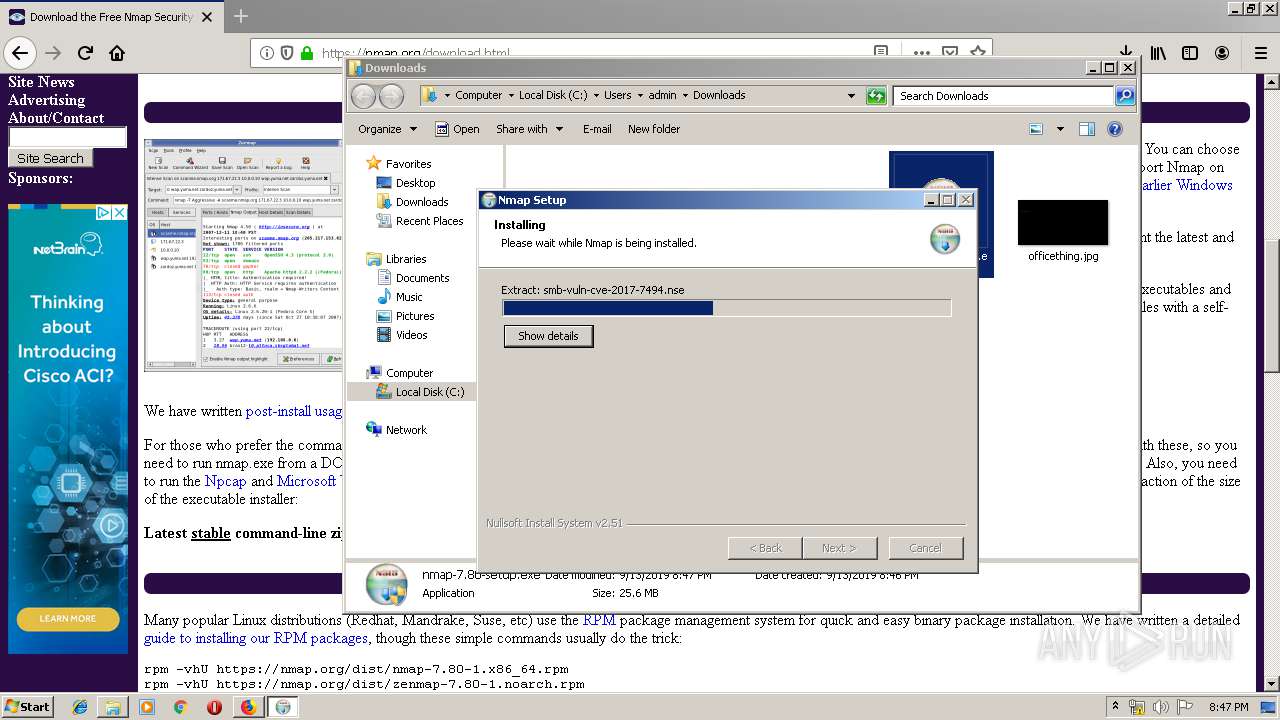Open a new Firefox tab
Viewport: 1280px width, 720px height.
pos(240,16)
